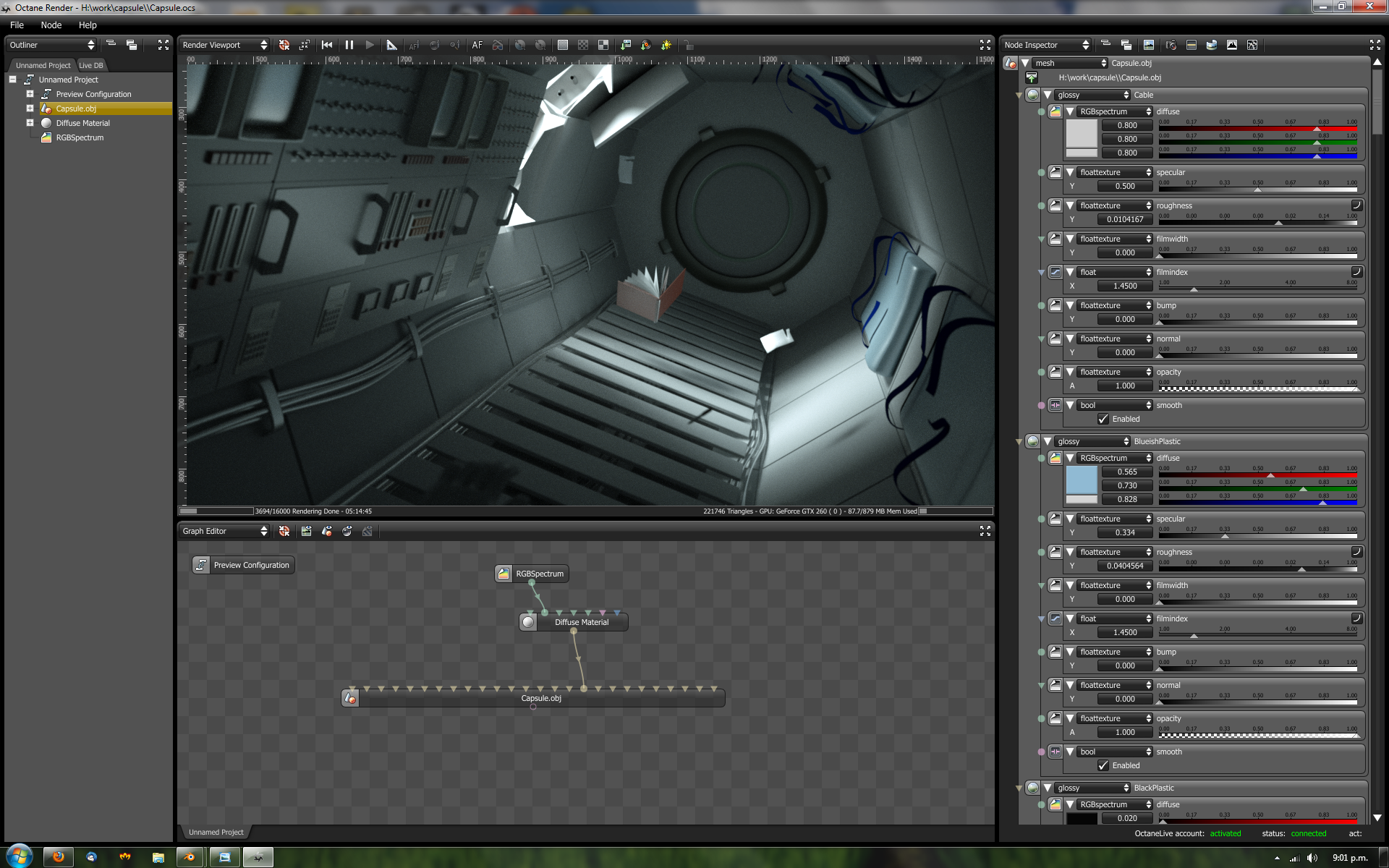Switch to the Live DB tab

click(x=91, y=65)
